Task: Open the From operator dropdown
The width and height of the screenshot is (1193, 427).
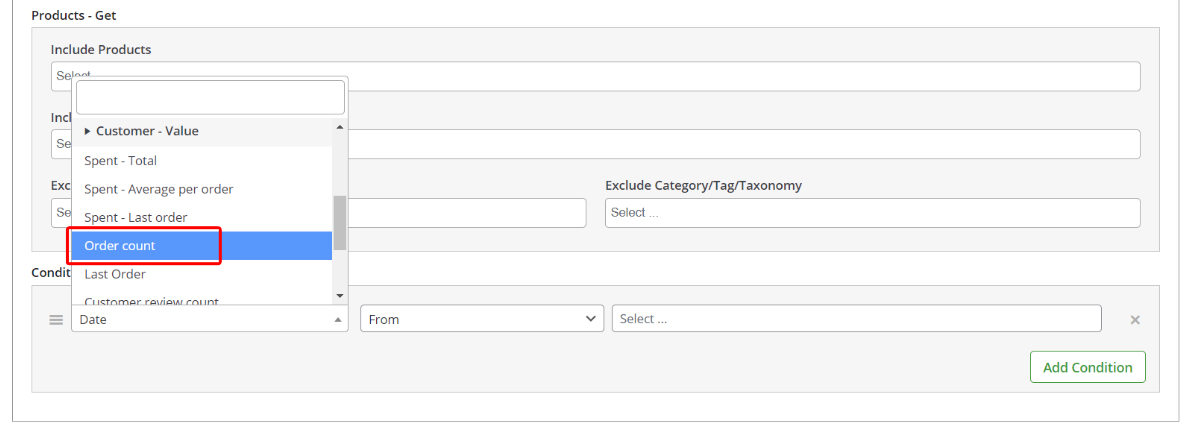Action: pyautogui.click(x=482, y=319)
